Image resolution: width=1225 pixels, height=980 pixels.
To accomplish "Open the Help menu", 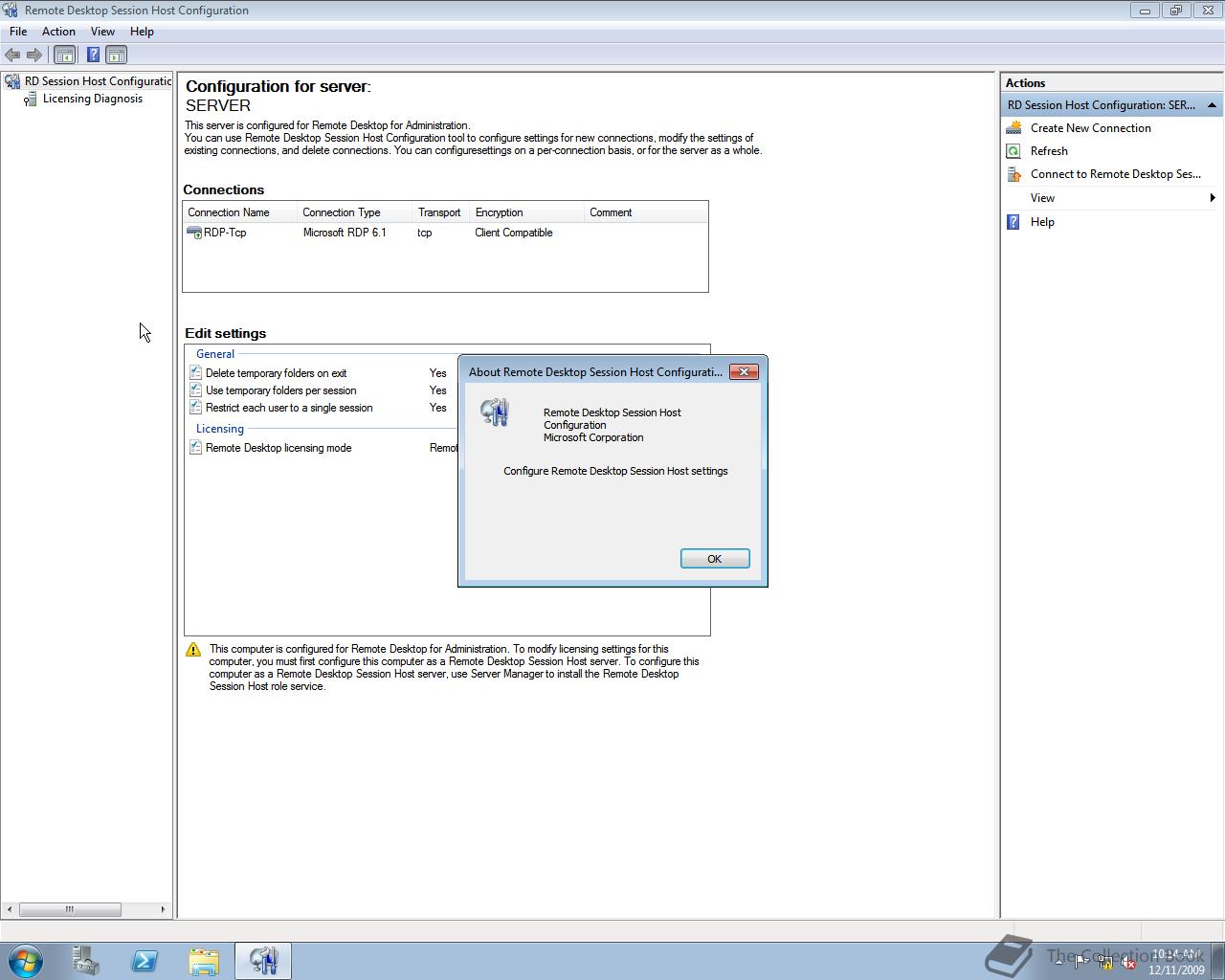I will [x=142, y=32].
